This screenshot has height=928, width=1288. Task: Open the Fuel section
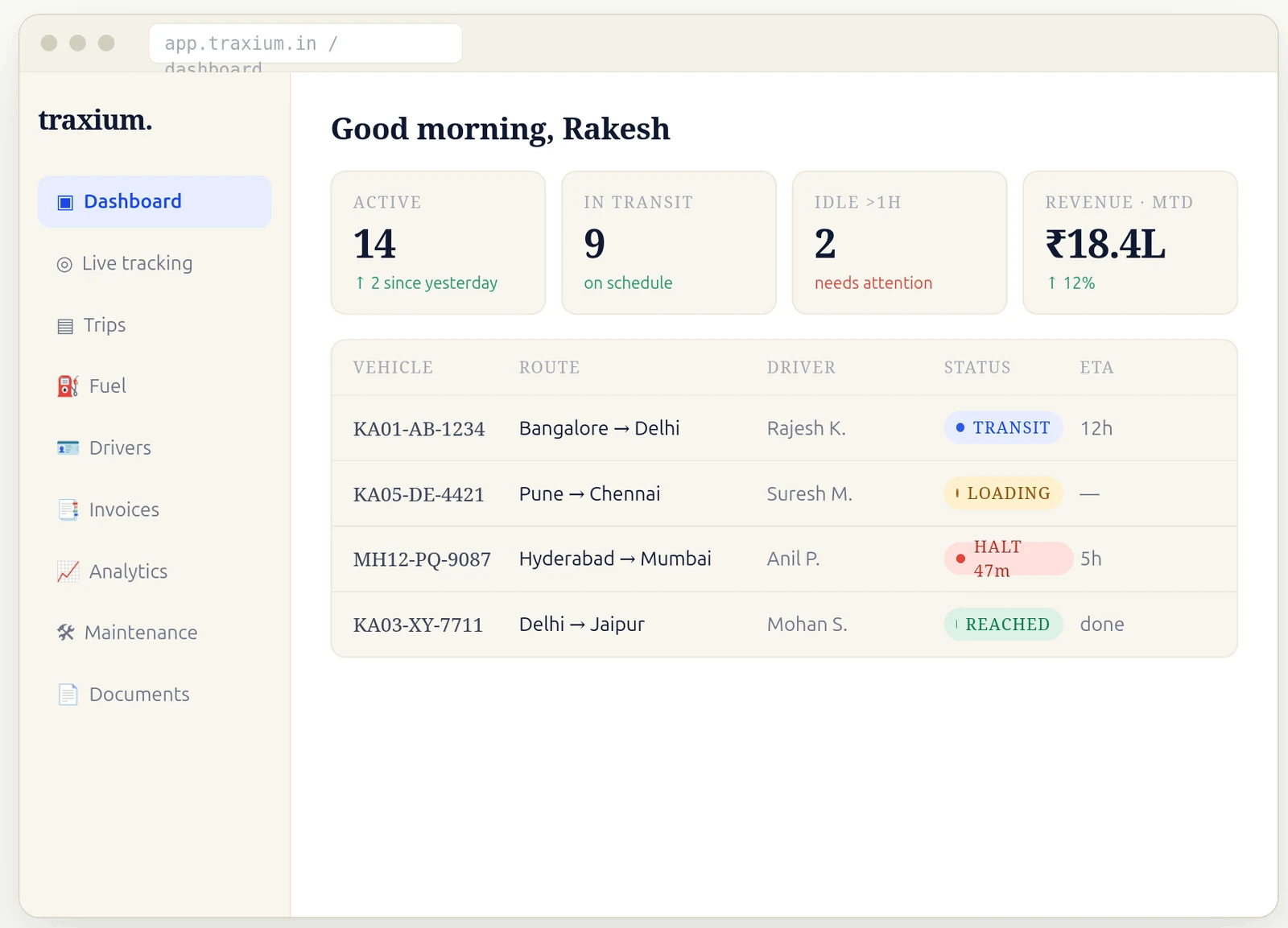[155, 386]
